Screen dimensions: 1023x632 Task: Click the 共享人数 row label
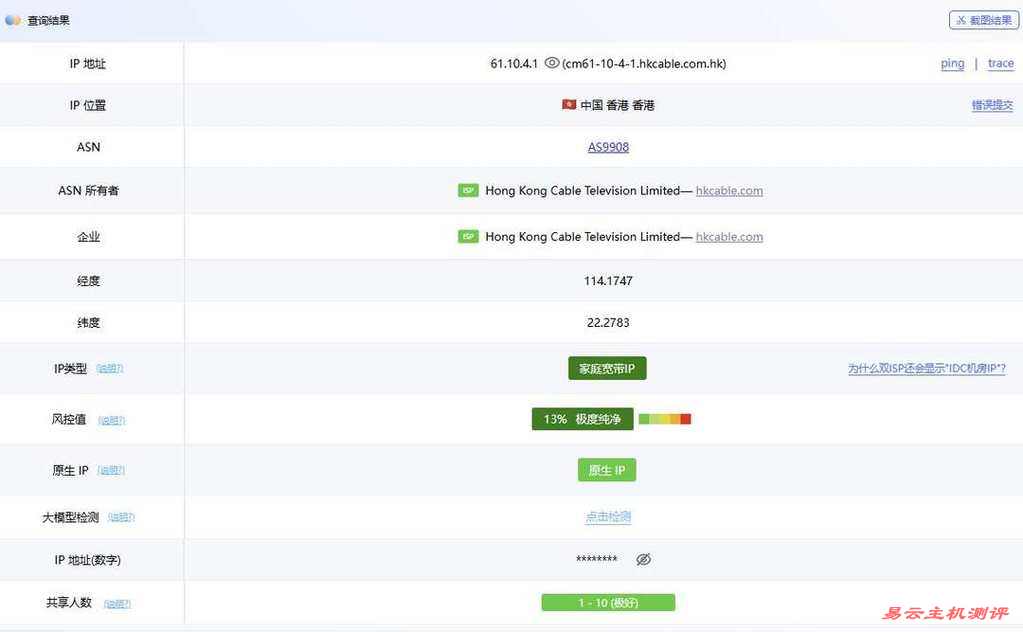[x=69, y=603]
